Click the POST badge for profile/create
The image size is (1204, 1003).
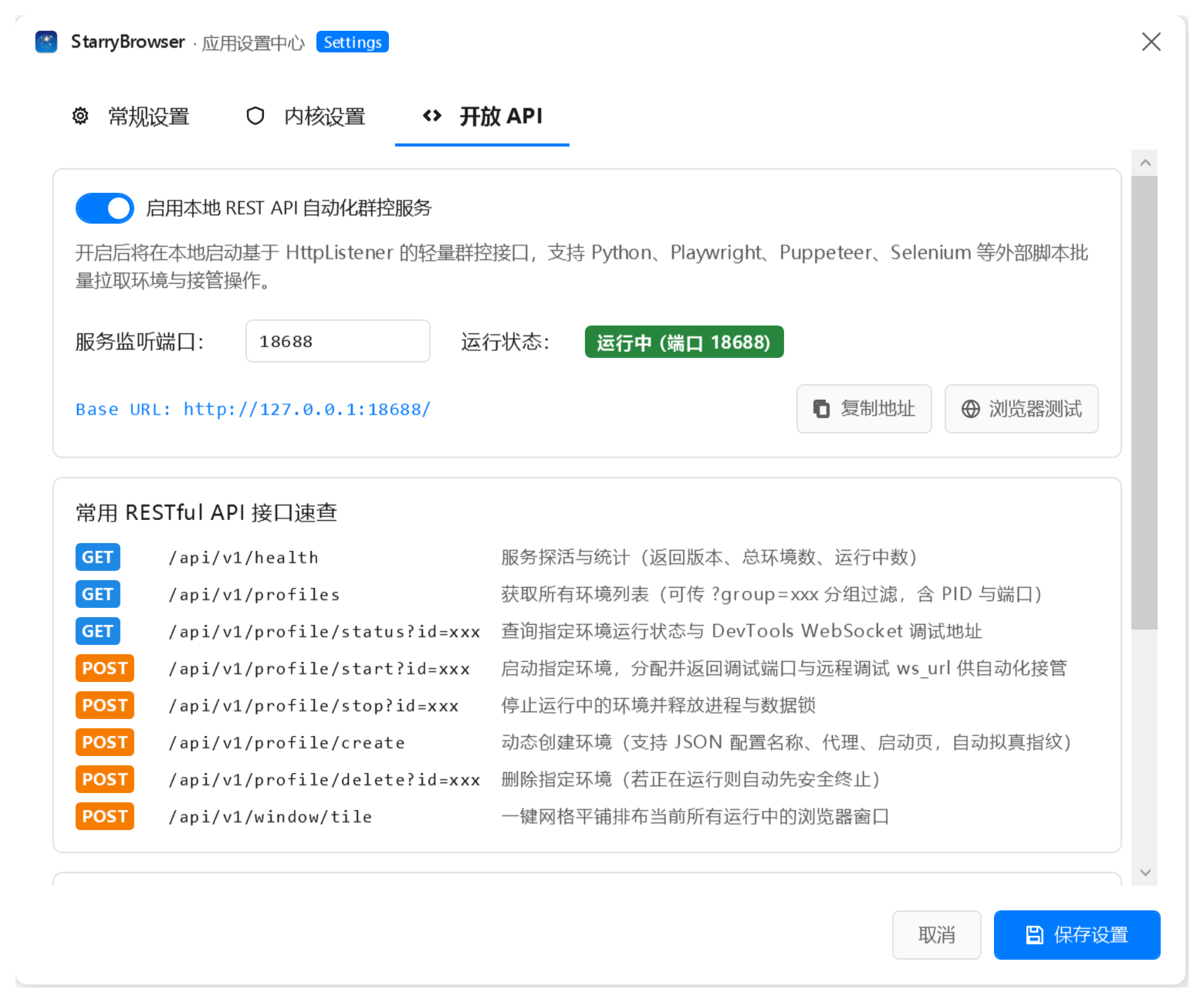coord(105,742)
